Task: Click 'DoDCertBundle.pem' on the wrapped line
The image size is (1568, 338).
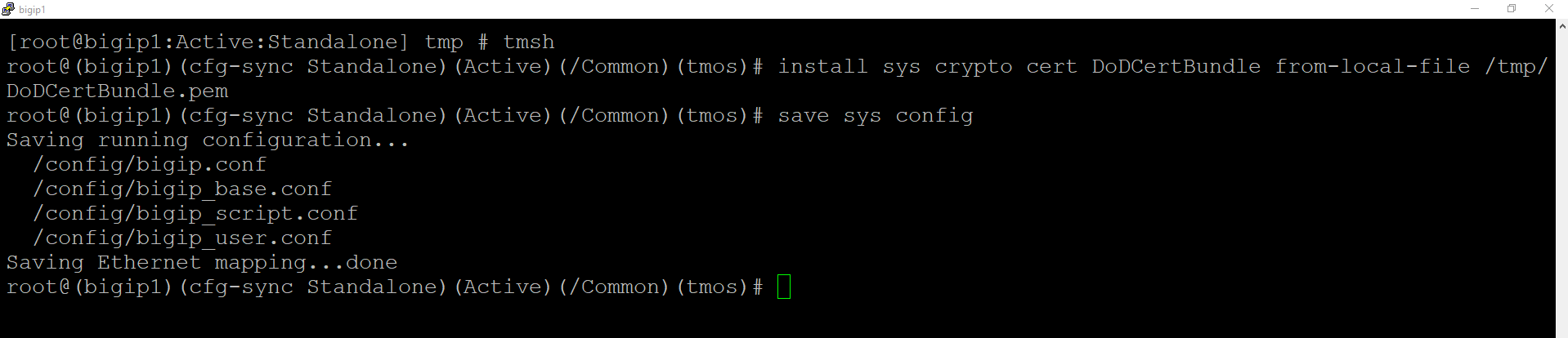Action: click(x=117, y=91)
